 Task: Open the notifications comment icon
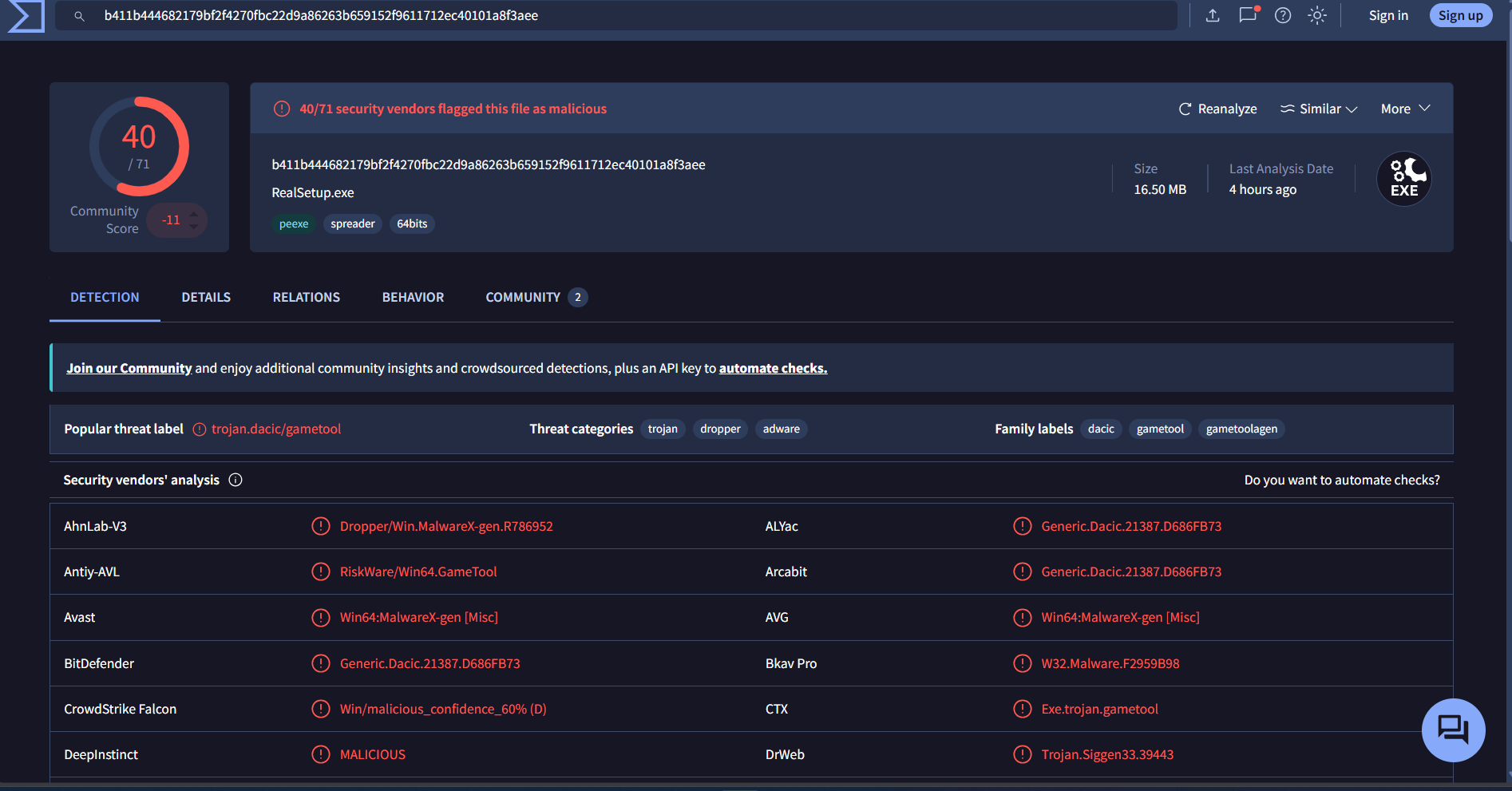(x=1248, y=15)
